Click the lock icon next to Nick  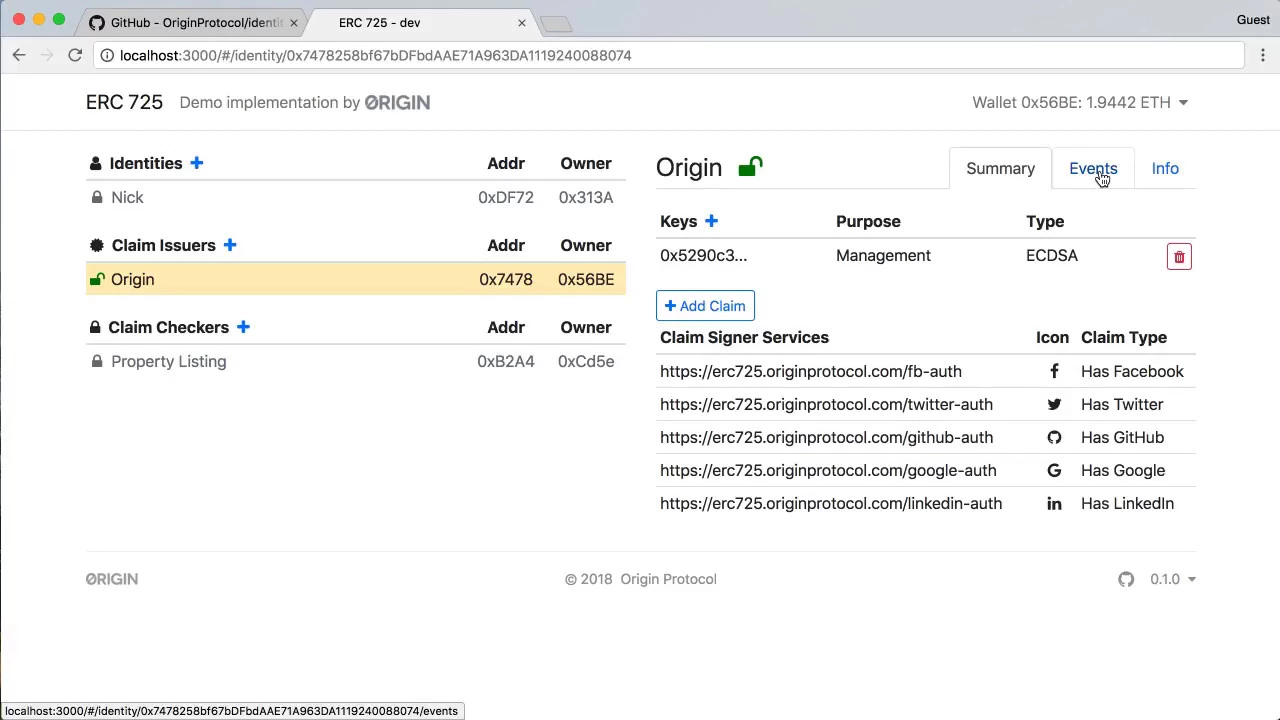(97, 198)
